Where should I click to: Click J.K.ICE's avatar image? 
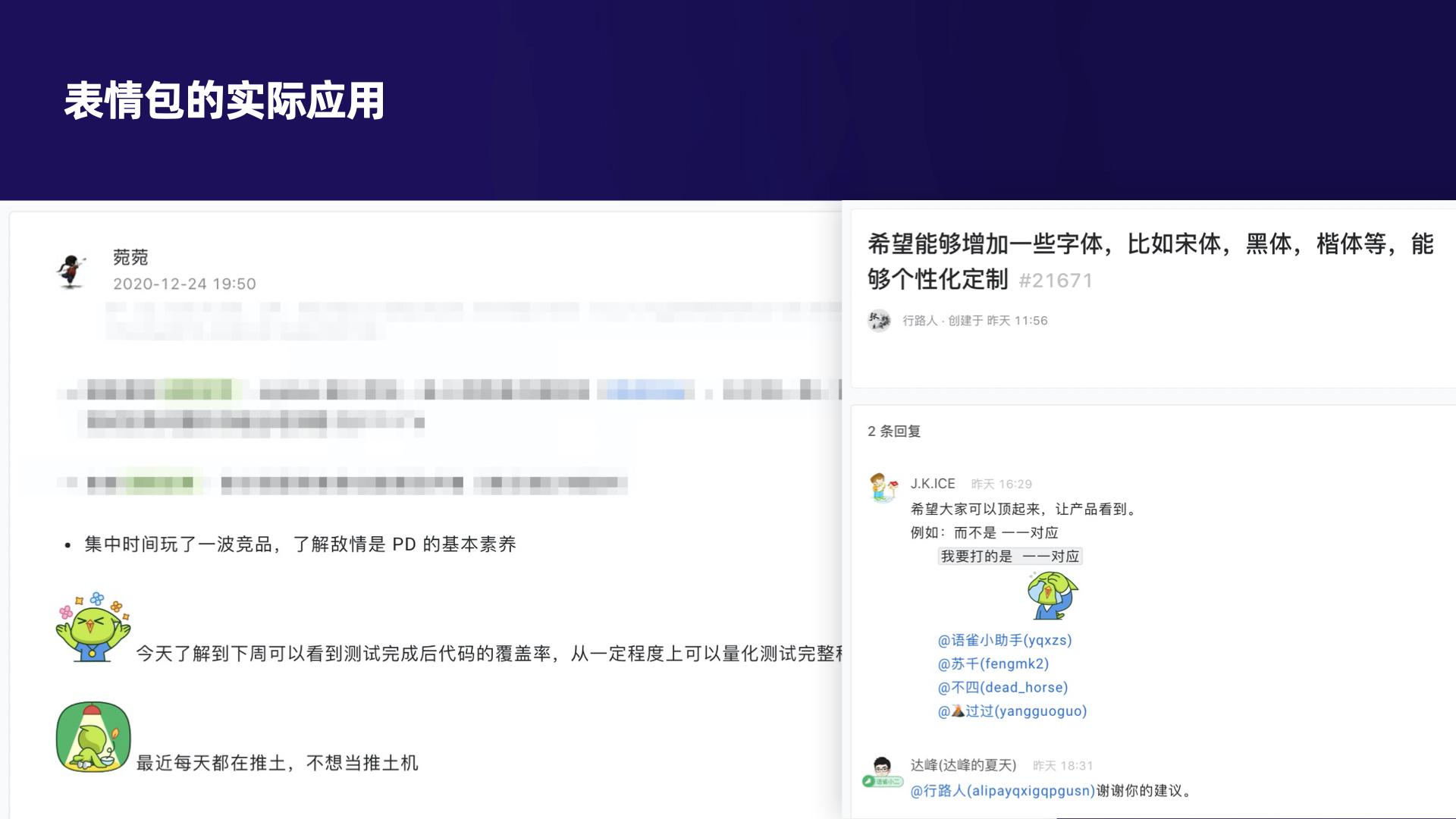click(x=883, y=488)
